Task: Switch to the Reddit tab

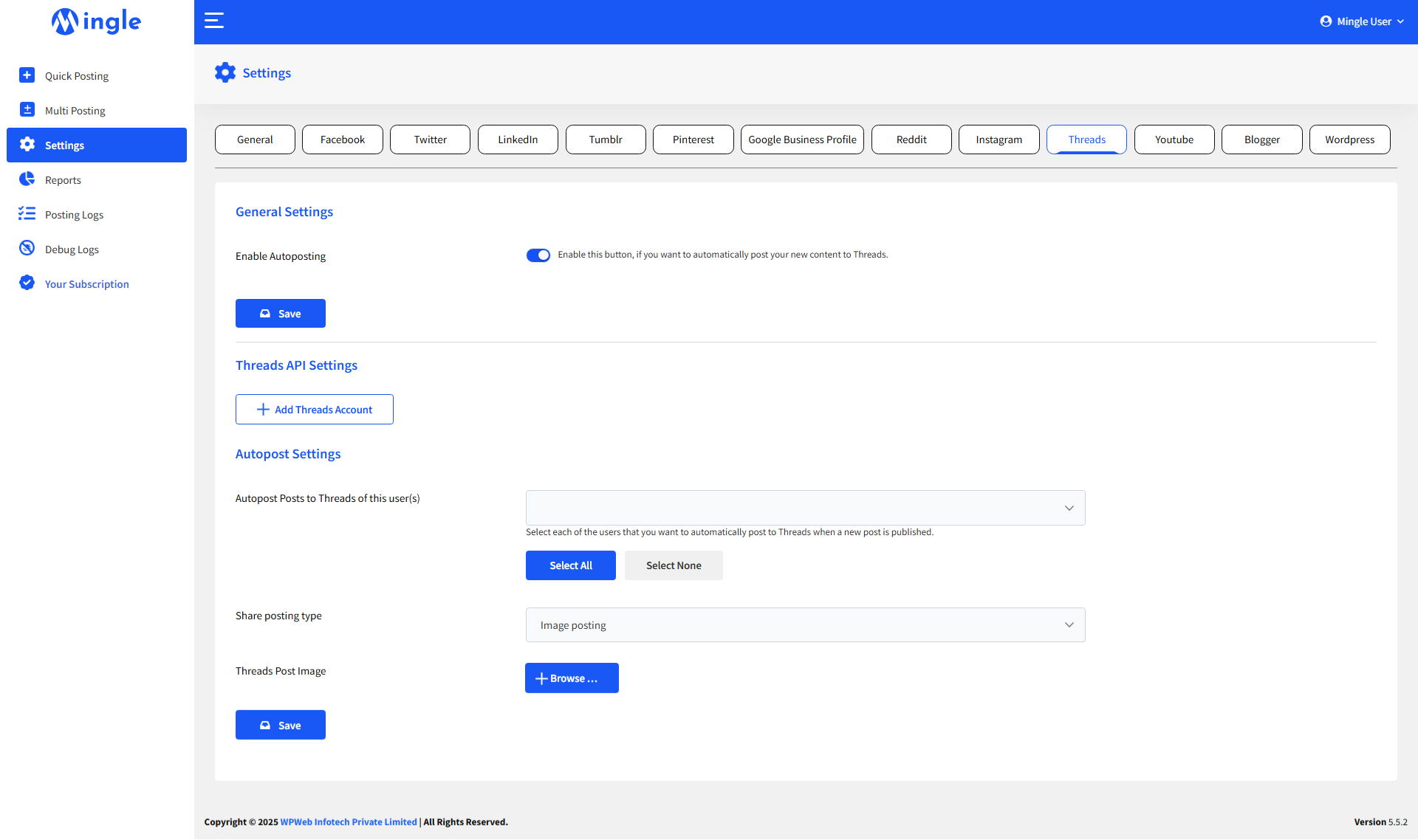Action: [911, 140]
